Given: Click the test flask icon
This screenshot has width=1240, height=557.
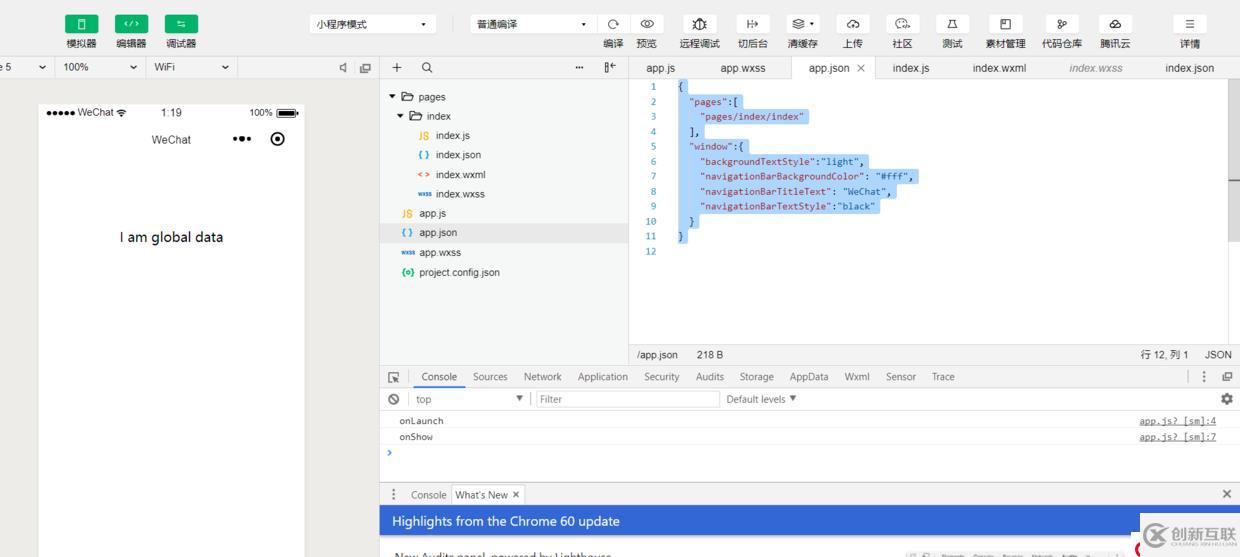Looking at the screenshot, I should coord(952,24).
